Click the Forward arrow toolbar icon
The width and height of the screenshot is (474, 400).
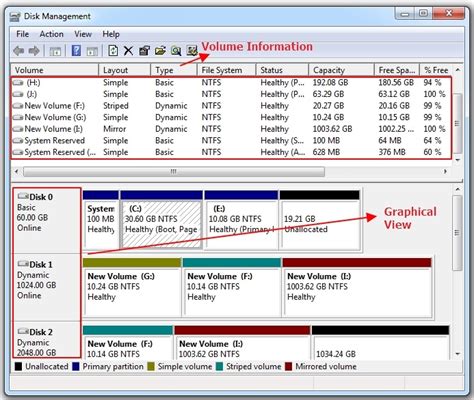pos(34,51)
